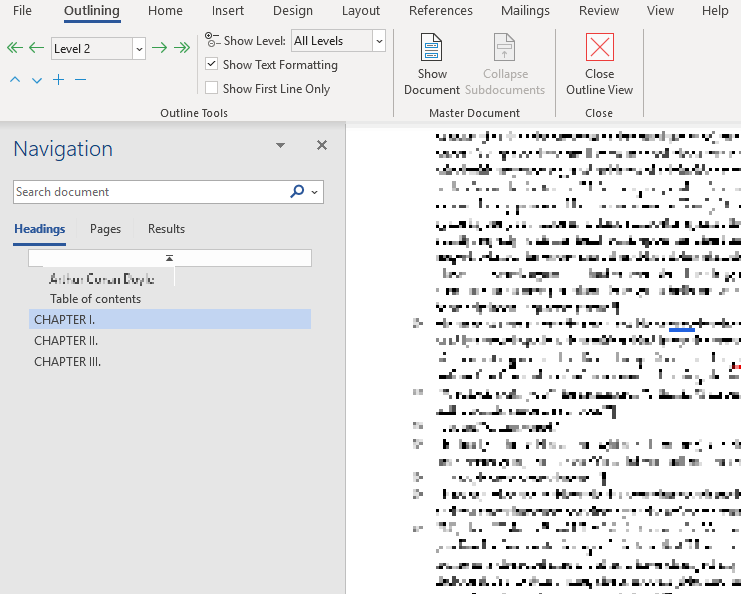Expand the selected outline item with plus
Viewport: 741px width, 594px height.
point(59,80)
